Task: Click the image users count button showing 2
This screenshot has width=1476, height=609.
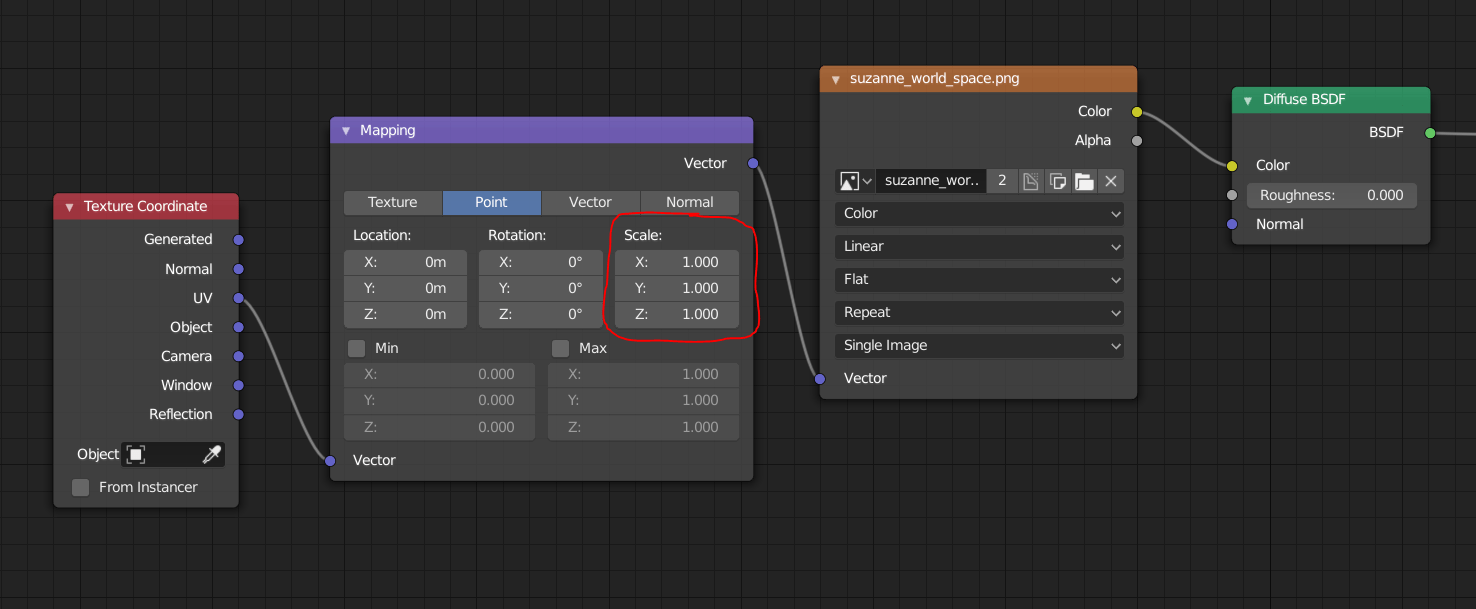Action: pyautogui.click(x=1002, y=181)
